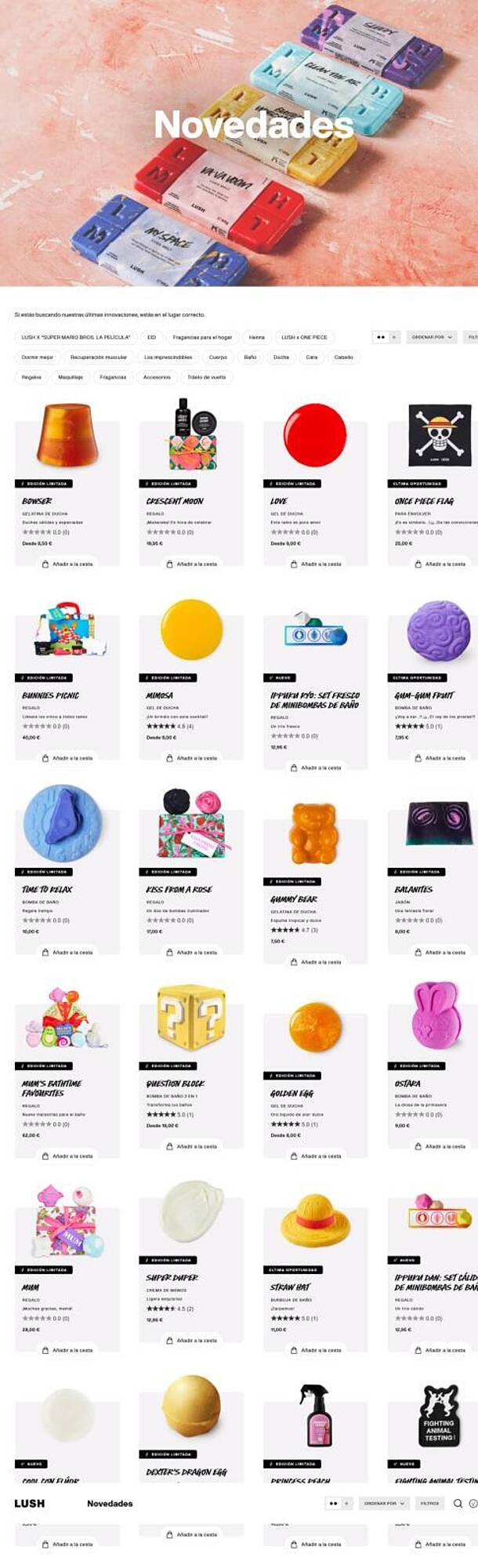Image resolution: width=478 pixels, height=1568 pixels.
Task: Click the LUSH logo in sticky header
Action: point(29,1503)
